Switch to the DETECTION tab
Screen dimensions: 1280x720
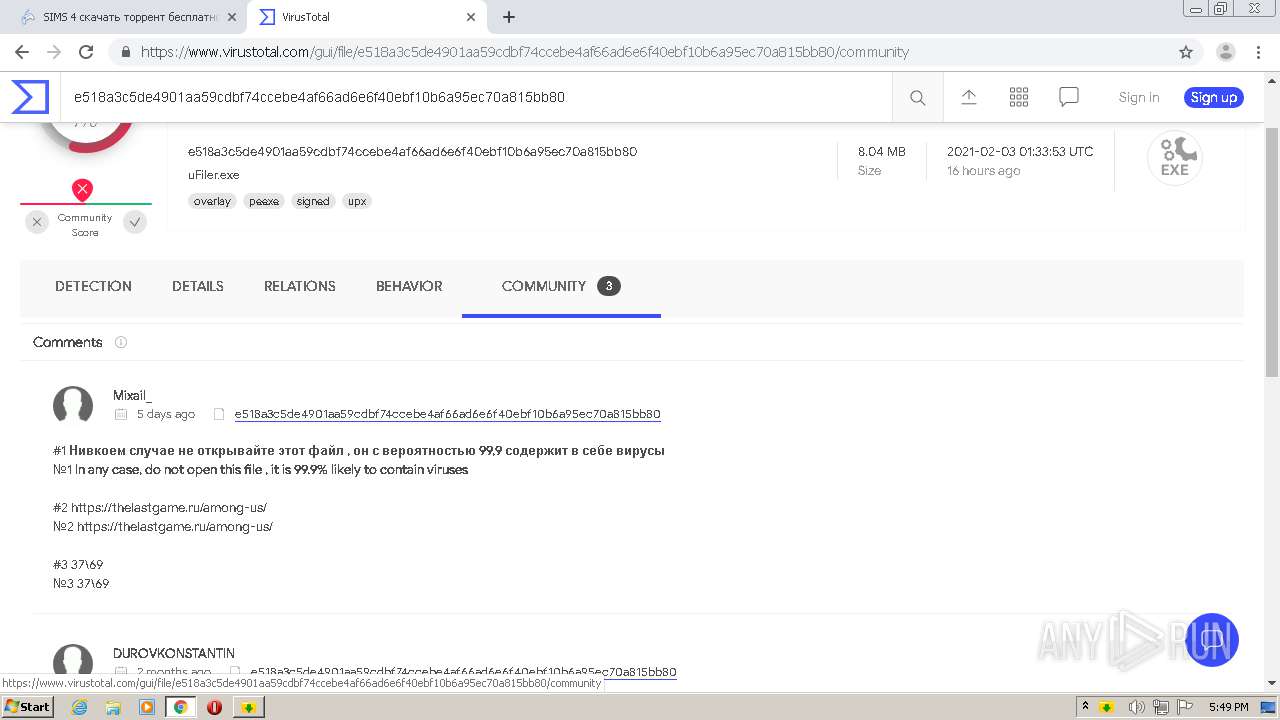coord(93,286)
